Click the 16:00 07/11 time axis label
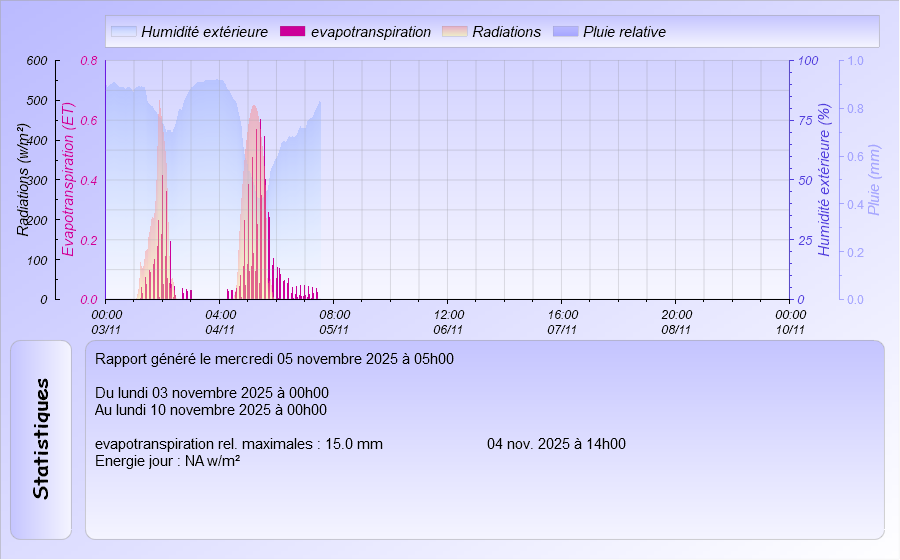900x560 pixels. click(x=562, y=322)
